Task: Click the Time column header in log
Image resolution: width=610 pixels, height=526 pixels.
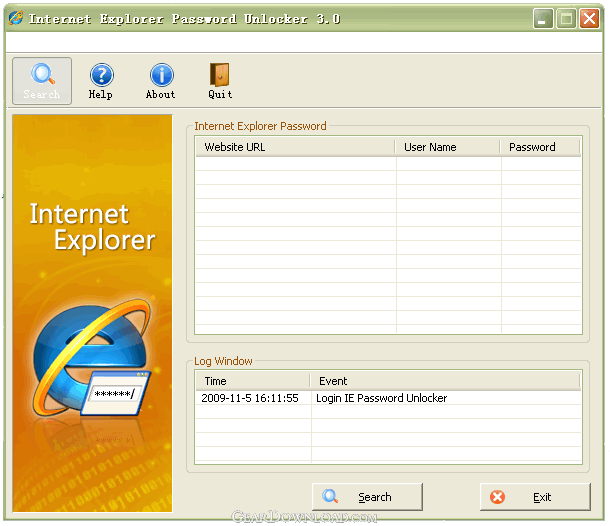Action: coord(252,381)
